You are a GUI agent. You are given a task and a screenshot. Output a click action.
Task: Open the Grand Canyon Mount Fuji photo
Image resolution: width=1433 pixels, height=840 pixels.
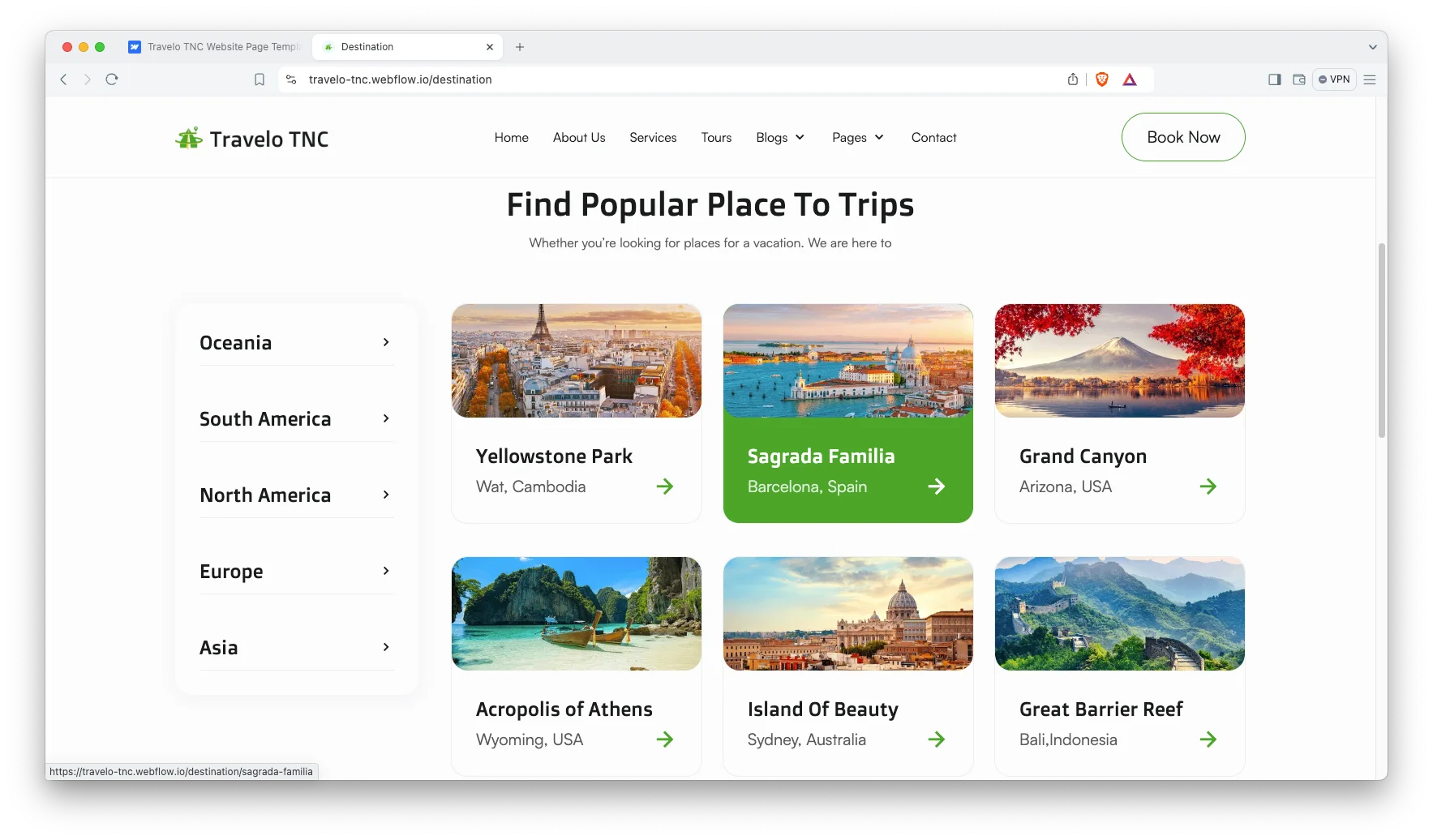click(x=1120, y=361)
